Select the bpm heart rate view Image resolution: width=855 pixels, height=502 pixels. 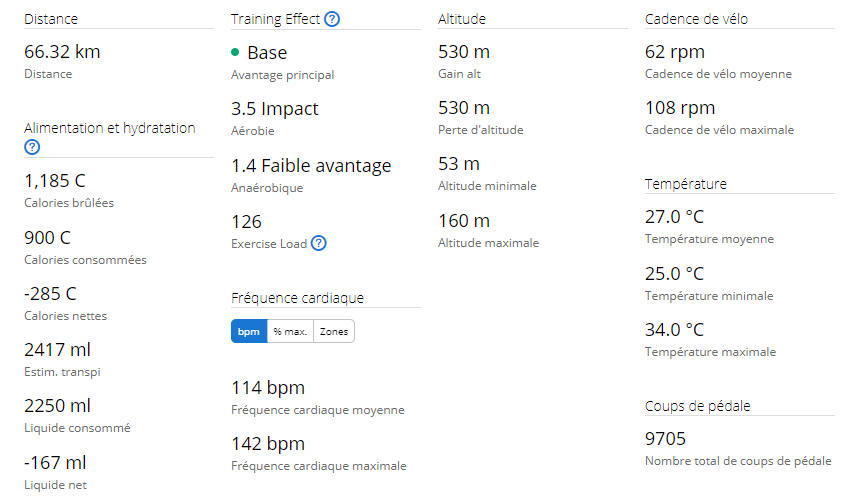tap(249, 331)
